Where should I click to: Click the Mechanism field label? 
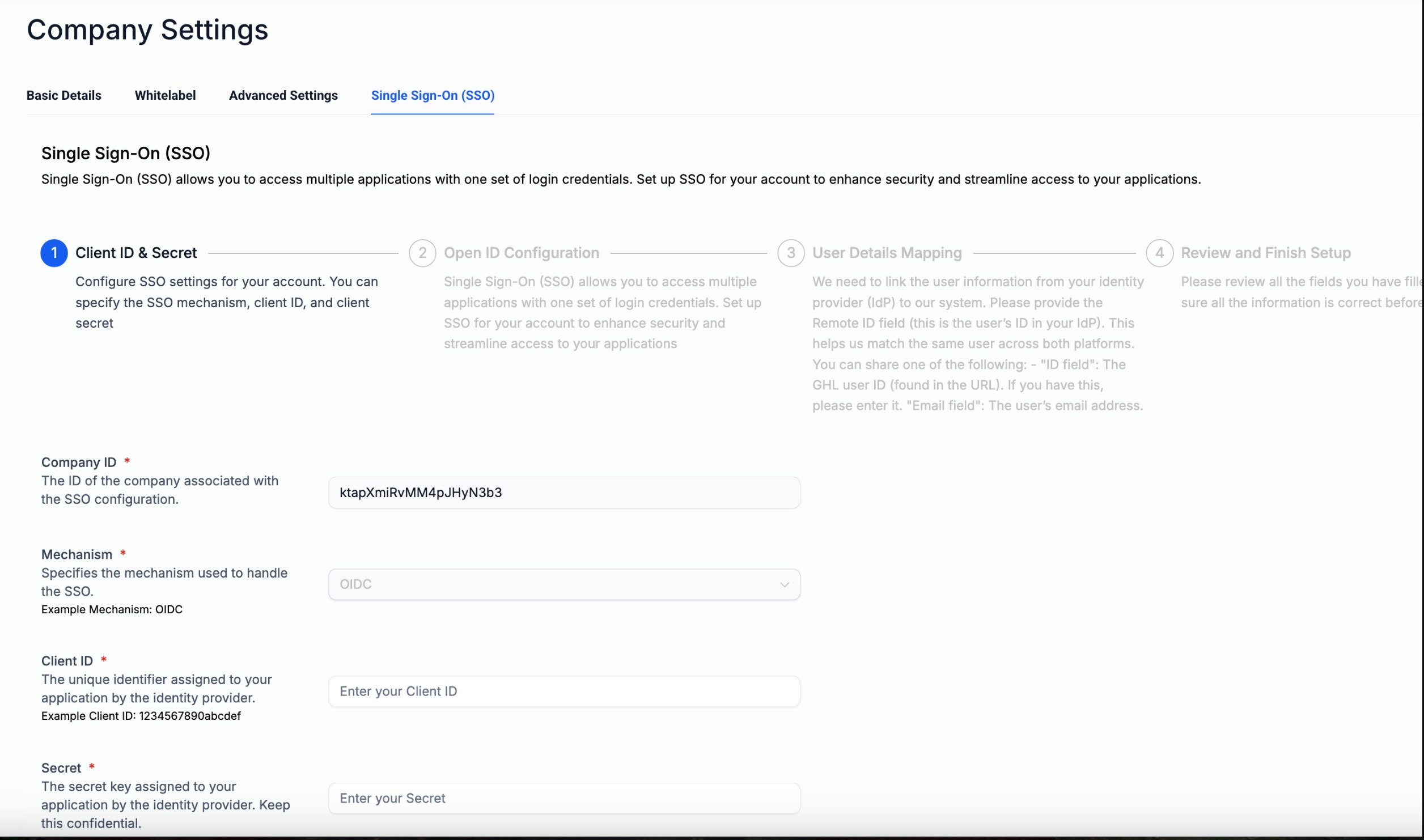pos(77,554)
